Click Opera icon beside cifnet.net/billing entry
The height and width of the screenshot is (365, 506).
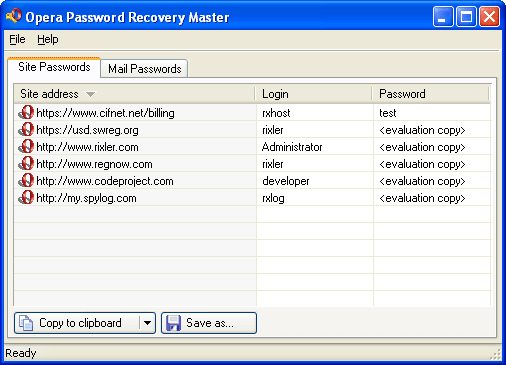point(26,112)
